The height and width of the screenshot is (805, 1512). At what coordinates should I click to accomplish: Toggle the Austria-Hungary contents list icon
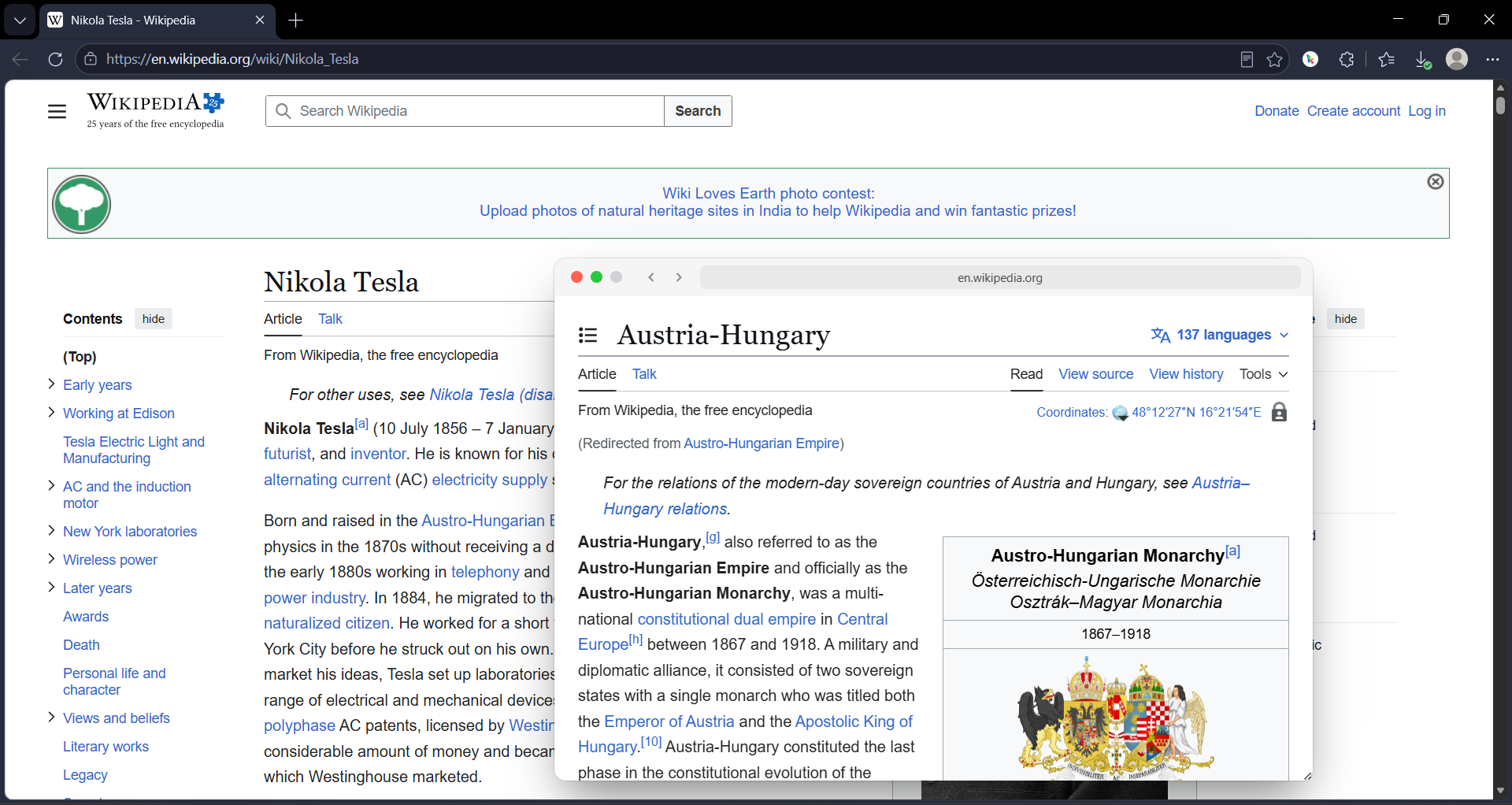click(x=587, y=336)
